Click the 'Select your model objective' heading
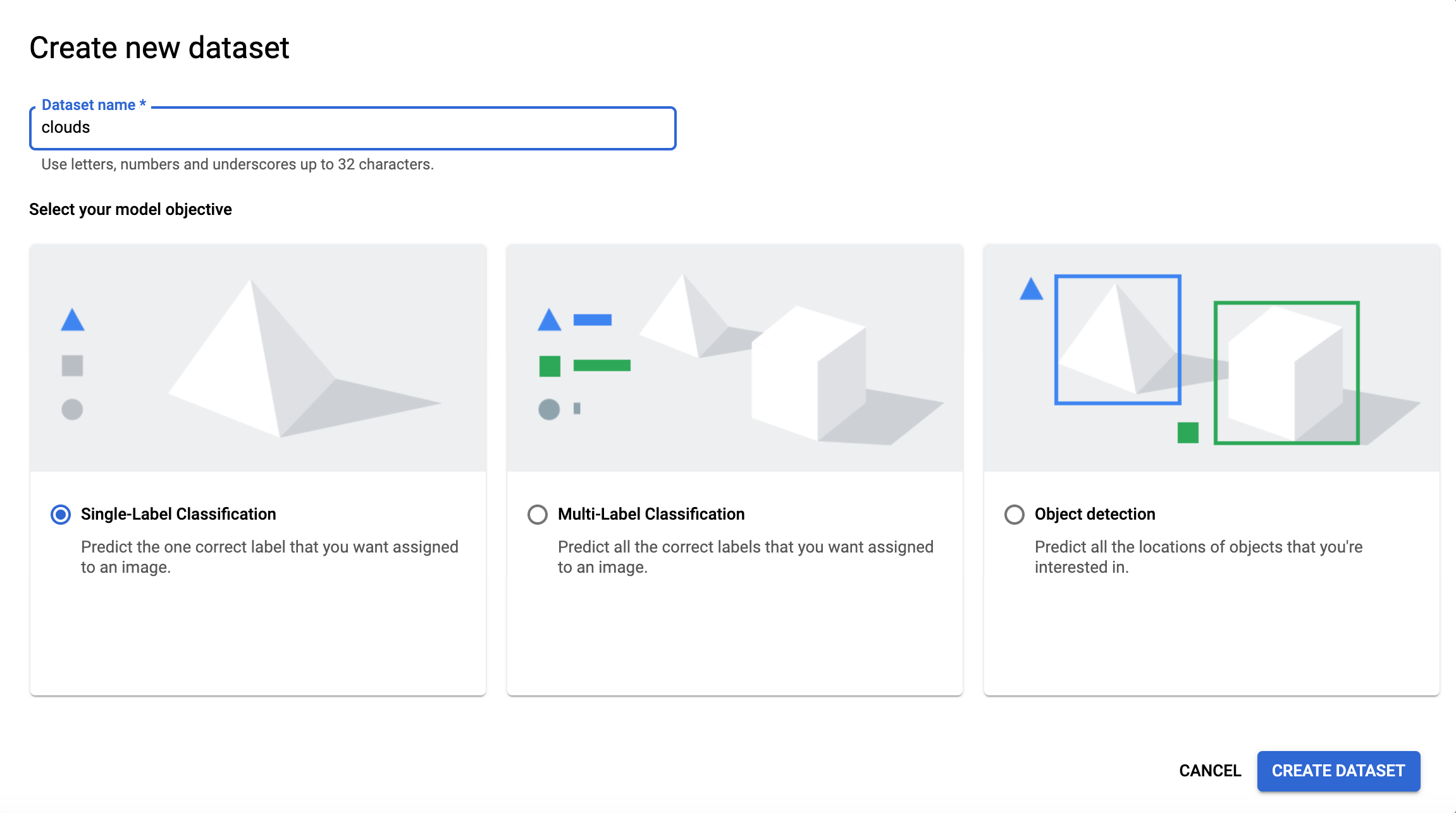The image size is (1456, 813). click(130, 209)
